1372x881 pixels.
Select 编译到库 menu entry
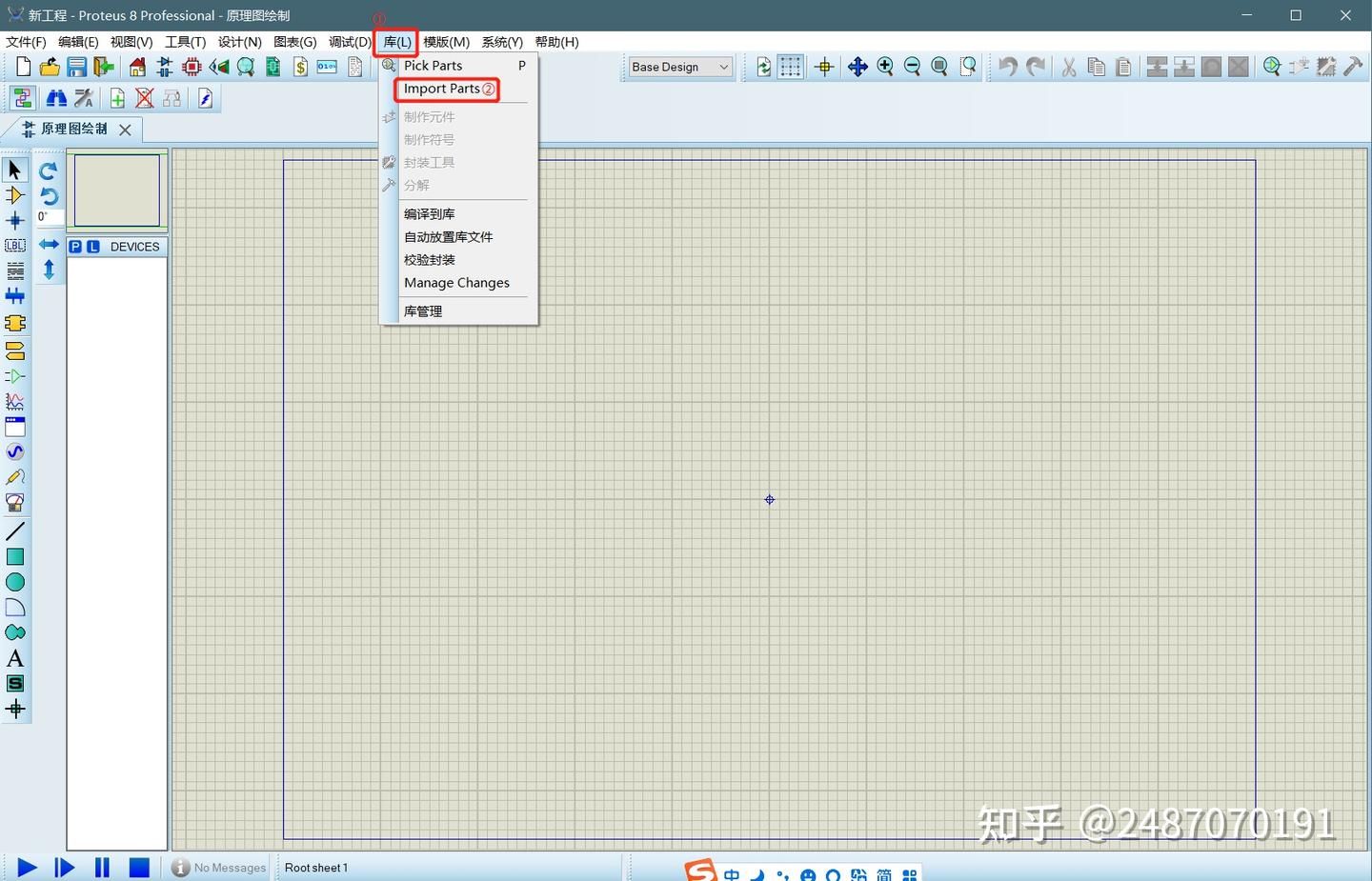tap(430, 214)
